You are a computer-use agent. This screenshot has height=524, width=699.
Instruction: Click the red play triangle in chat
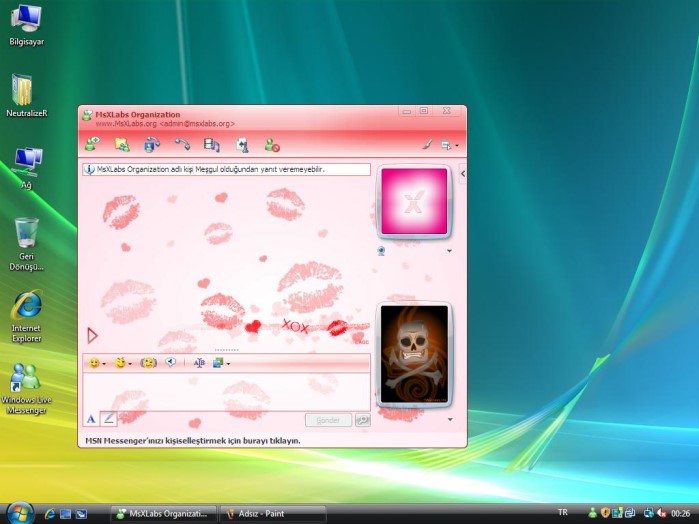92,335
